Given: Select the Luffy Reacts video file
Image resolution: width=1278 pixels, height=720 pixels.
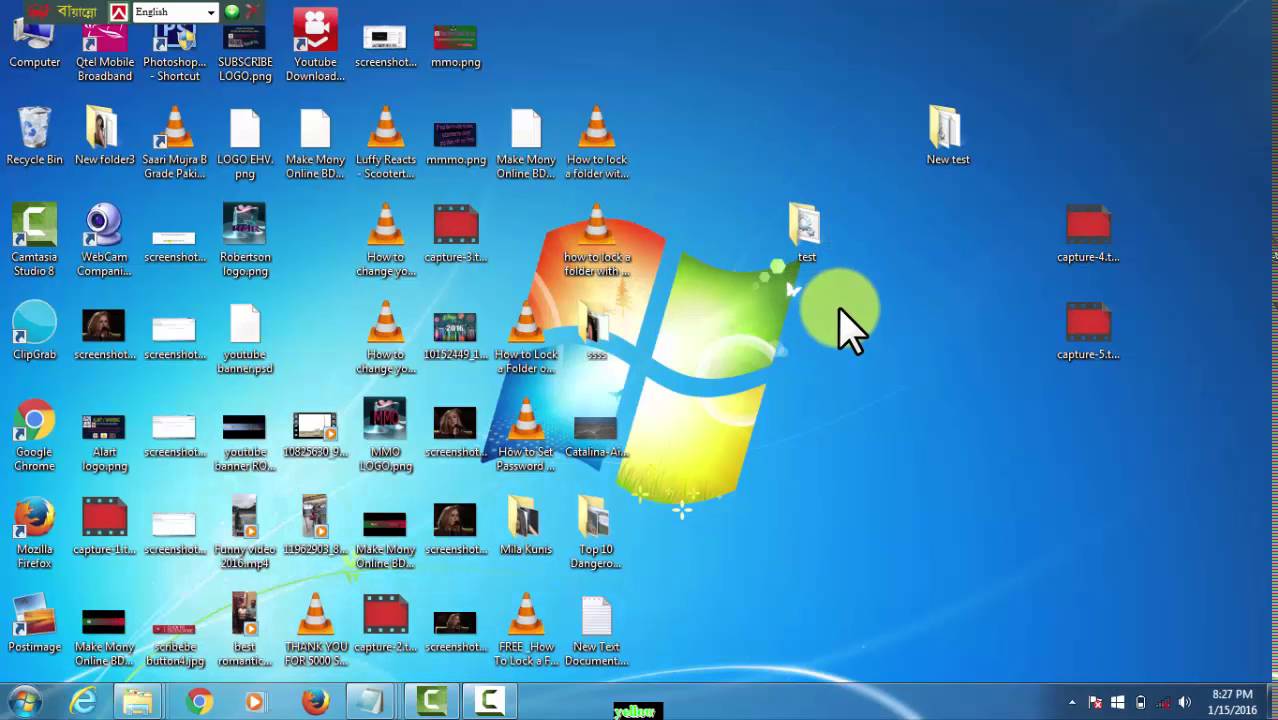Looking at the screenshot, I should 385,143.
